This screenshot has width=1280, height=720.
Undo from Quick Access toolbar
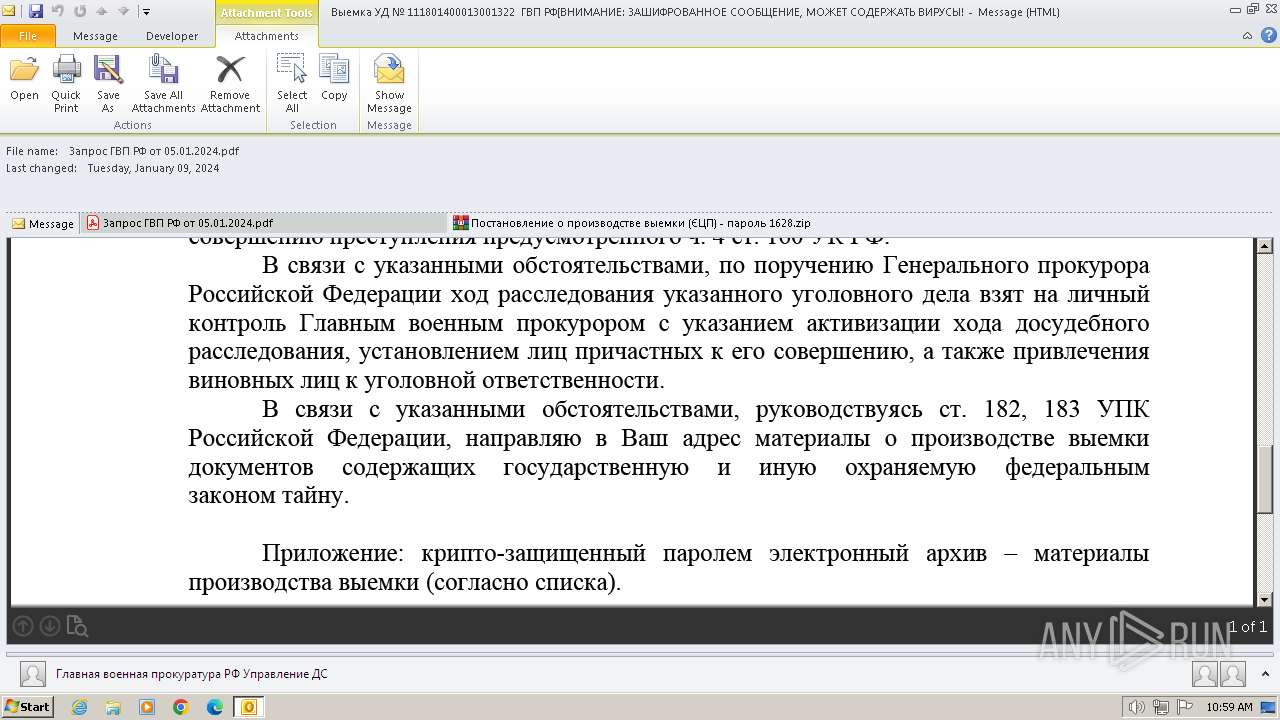pos(57,11)
